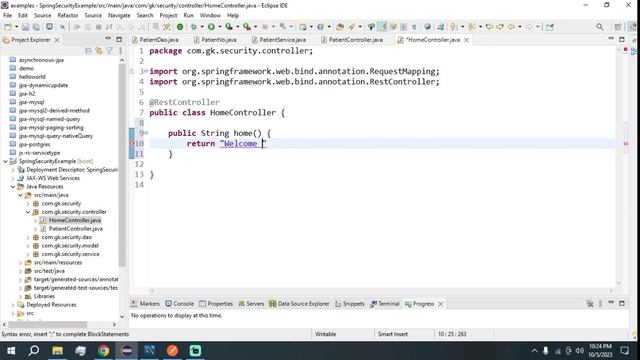Open the Refactor menu
Screen dimensions: 640x360
[x=68, y=15]
